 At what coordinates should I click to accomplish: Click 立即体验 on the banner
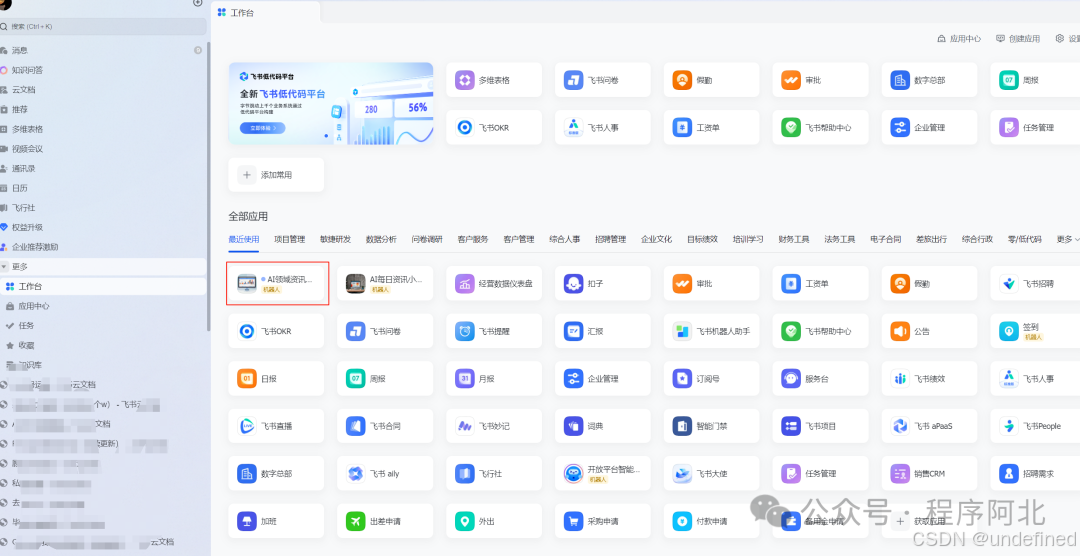pos(262,128)
